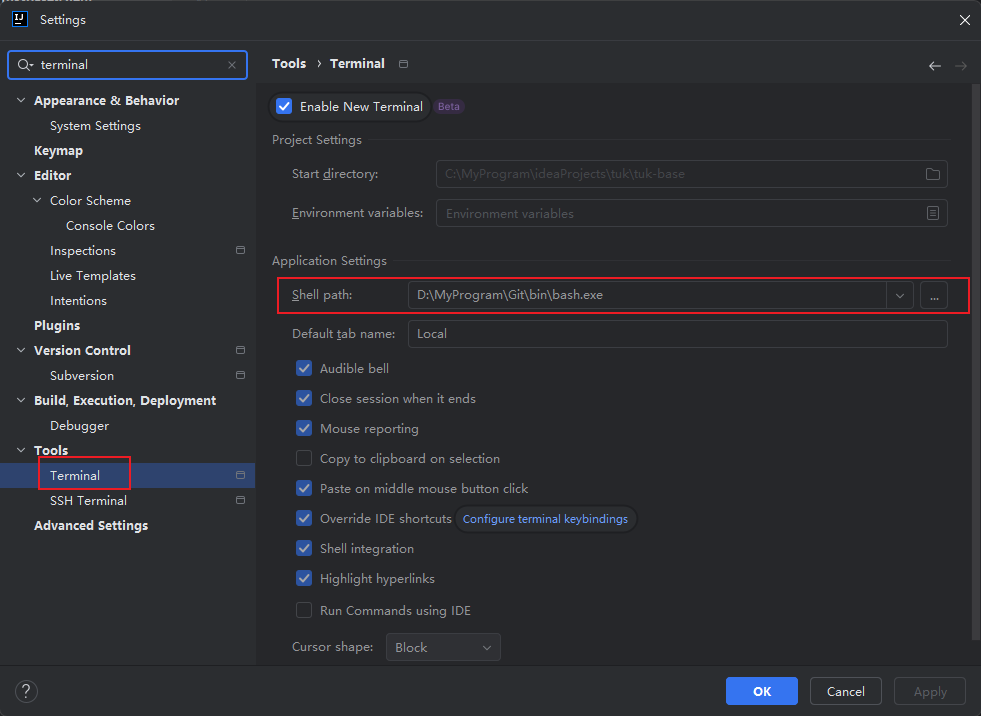This screenshot has height=716, width=981.
Task: Open the folder browser for Start directory
Action: pos(932,174)
